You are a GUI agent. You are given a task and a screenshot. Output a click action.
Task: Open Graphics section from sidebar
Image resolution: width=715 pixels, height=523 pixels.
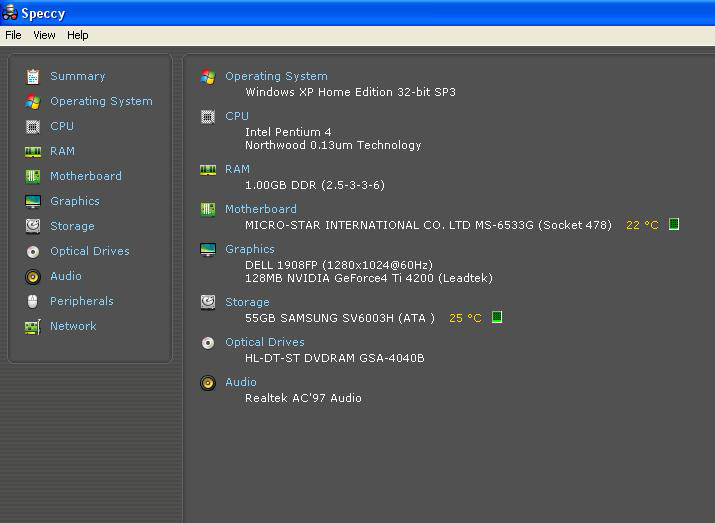pyautogui.click(x=75, y=201)
